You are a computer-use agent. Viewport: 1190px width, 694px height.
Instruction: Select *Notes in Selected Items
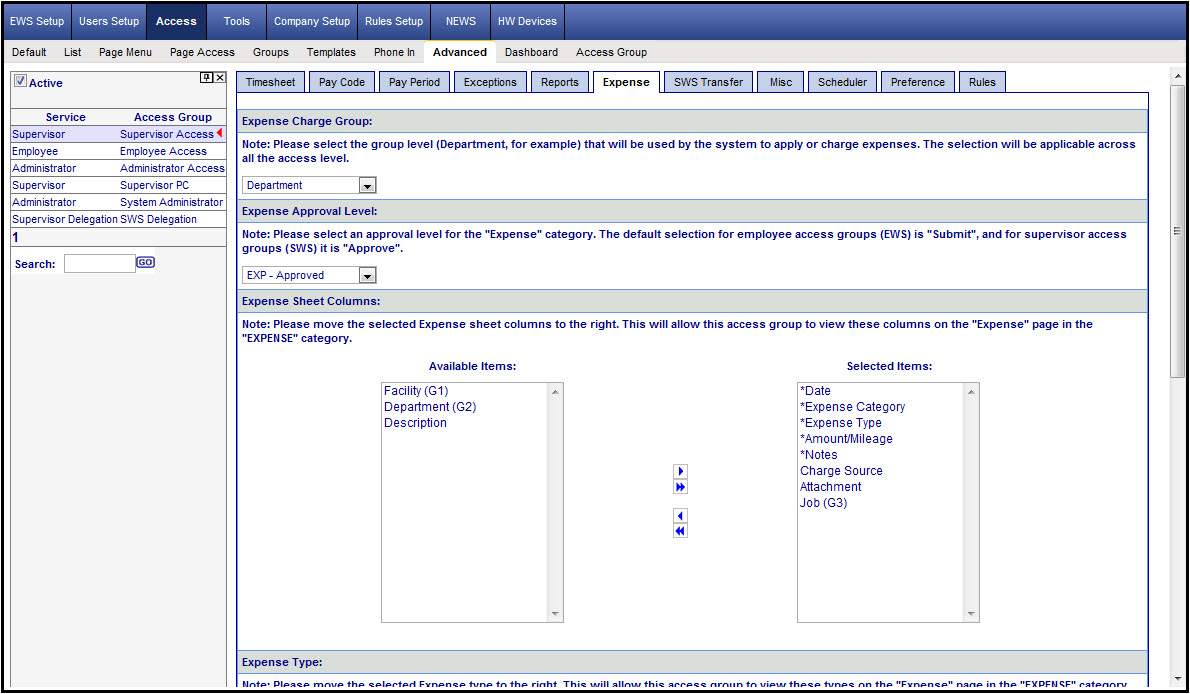819,455
